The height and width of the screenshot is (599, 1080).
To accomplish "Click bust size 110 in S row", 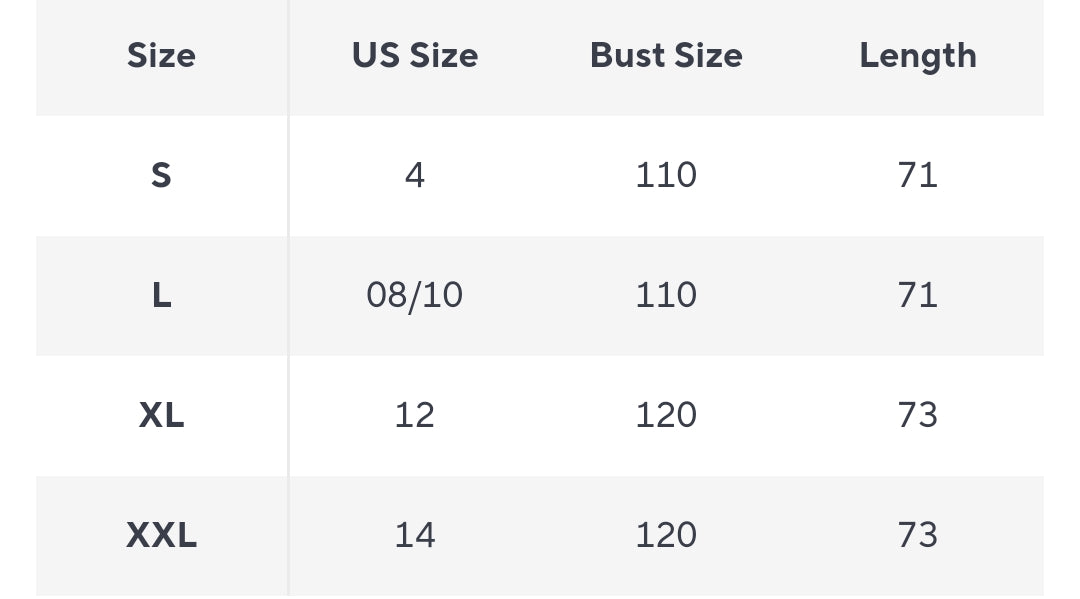I will [x=666, y=176].
